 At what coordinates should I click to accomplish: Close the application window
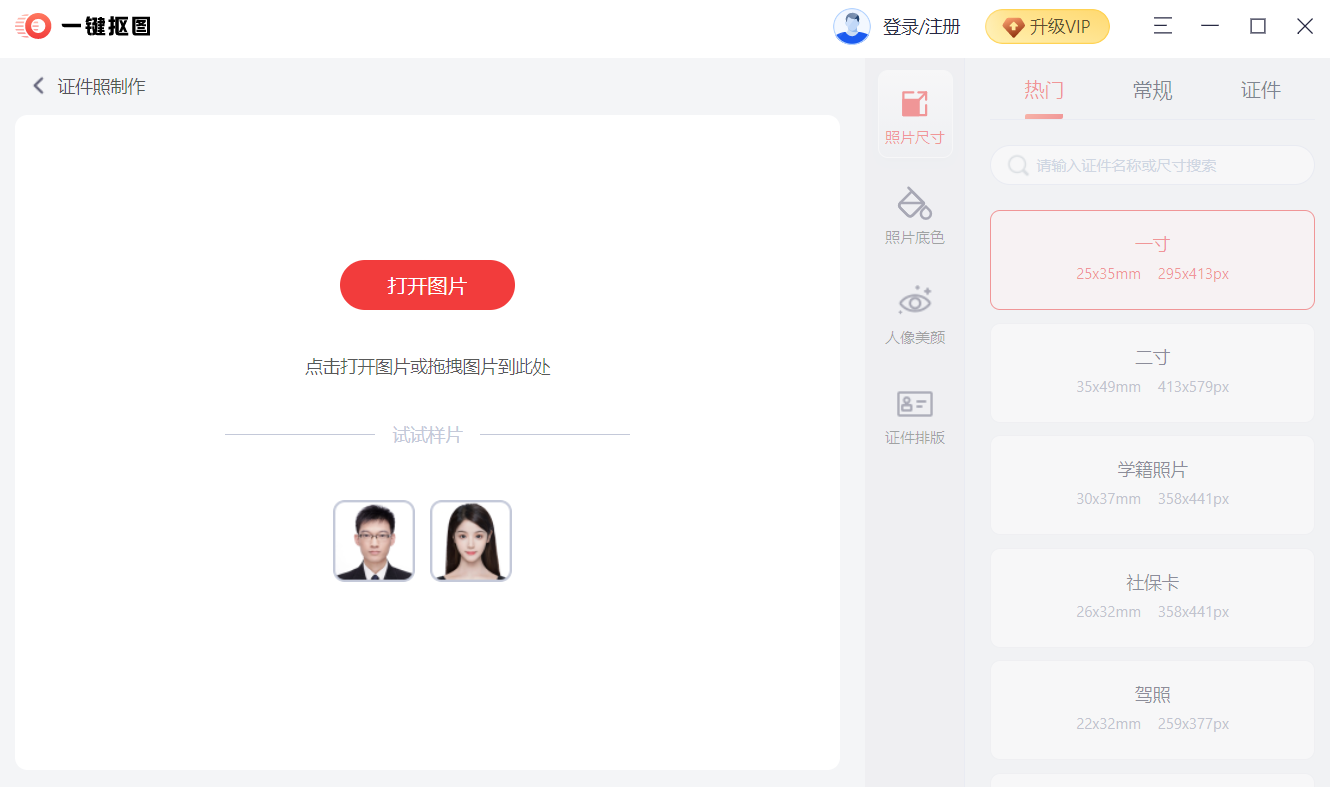click(1305, 26)
